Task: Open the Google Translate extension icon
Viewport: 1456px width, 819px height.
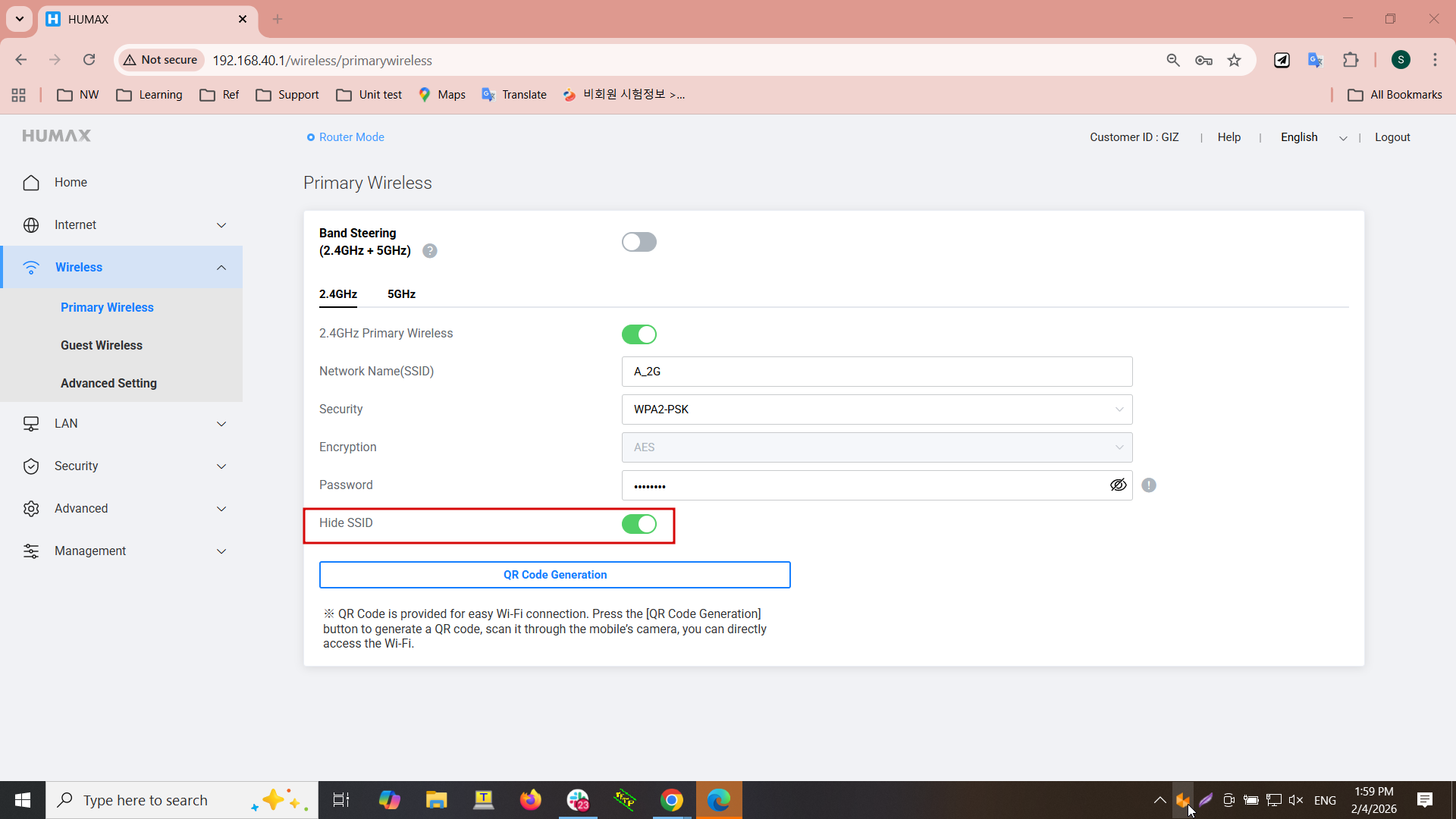Action: coord(1316,60)
